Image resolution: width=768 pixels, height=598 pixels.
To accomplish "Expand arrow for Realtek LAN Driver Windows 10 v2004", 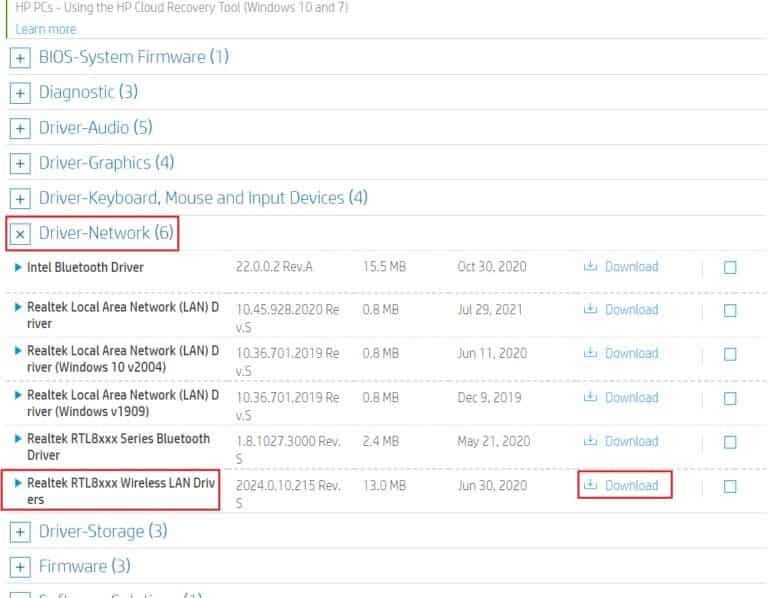I will (x=18, y=351).
